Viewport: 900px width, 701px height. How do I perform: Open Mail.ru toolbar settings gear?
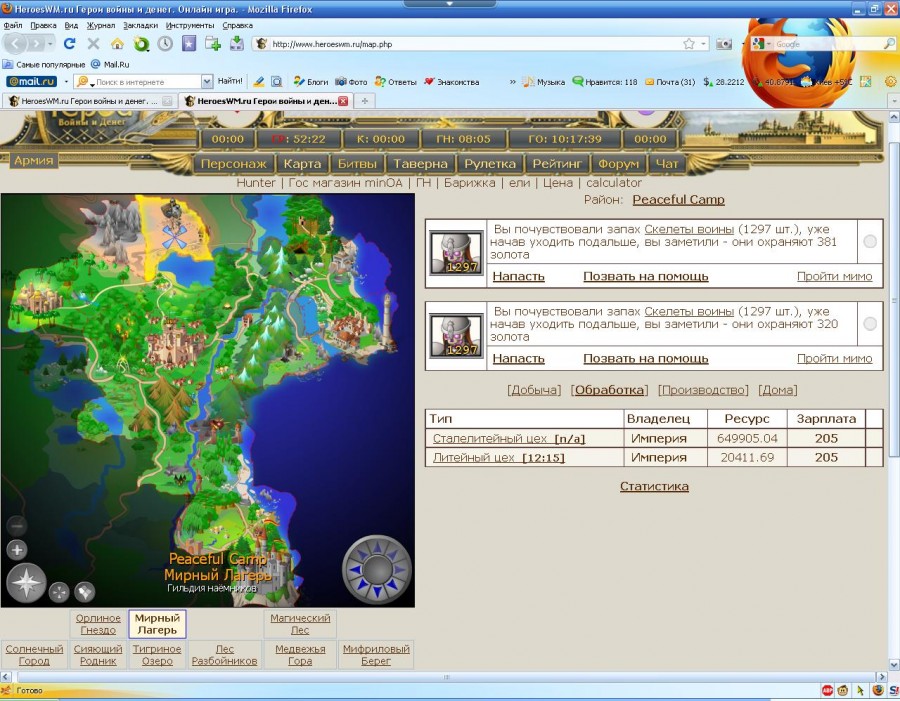pos(890,82)
